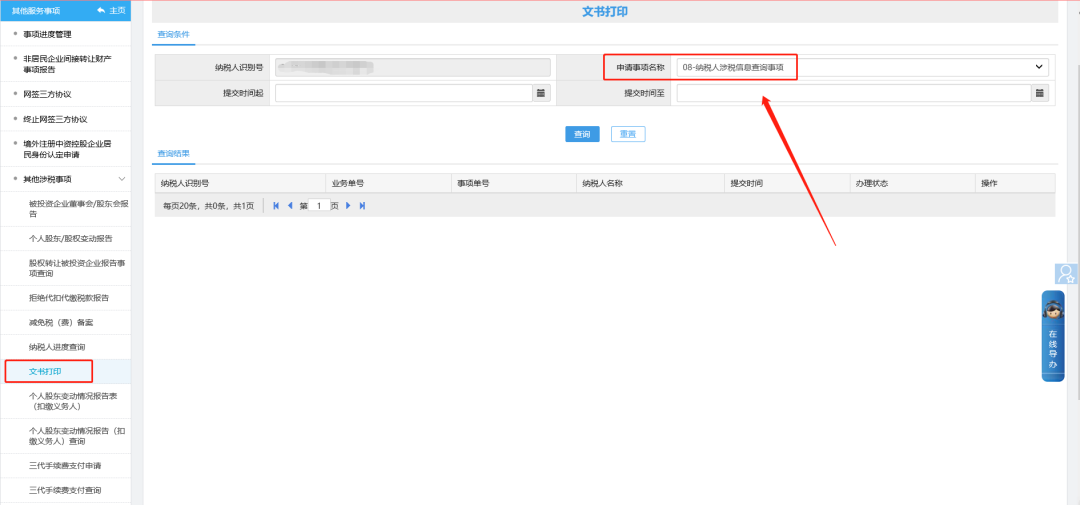Click the page number input box
Viewport: 1080px width, 505px height.
coord(319,206)
